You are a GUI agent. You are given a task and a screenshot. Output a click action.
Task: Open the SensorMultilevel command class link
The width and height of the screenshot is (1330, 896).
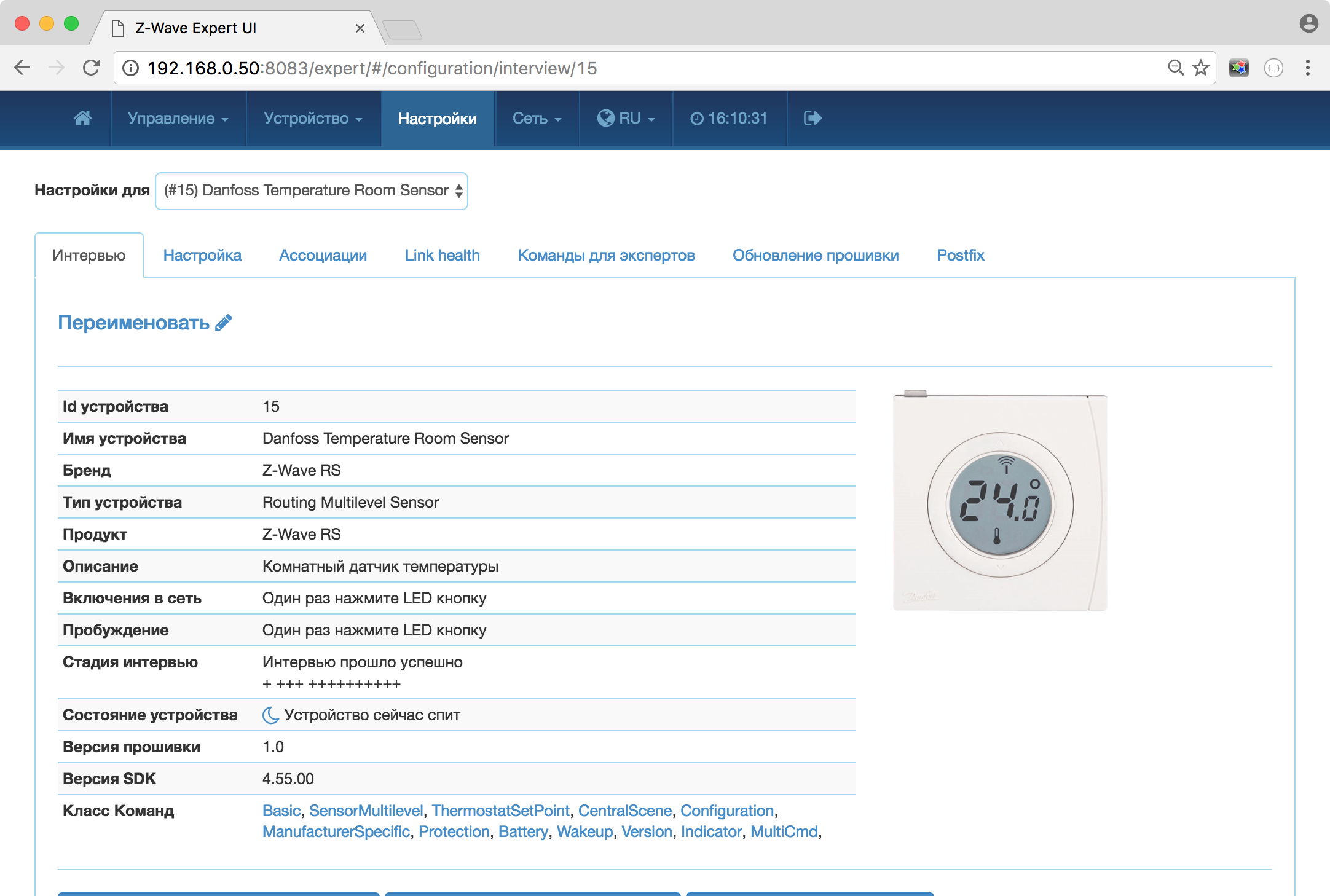pos(366,811)
